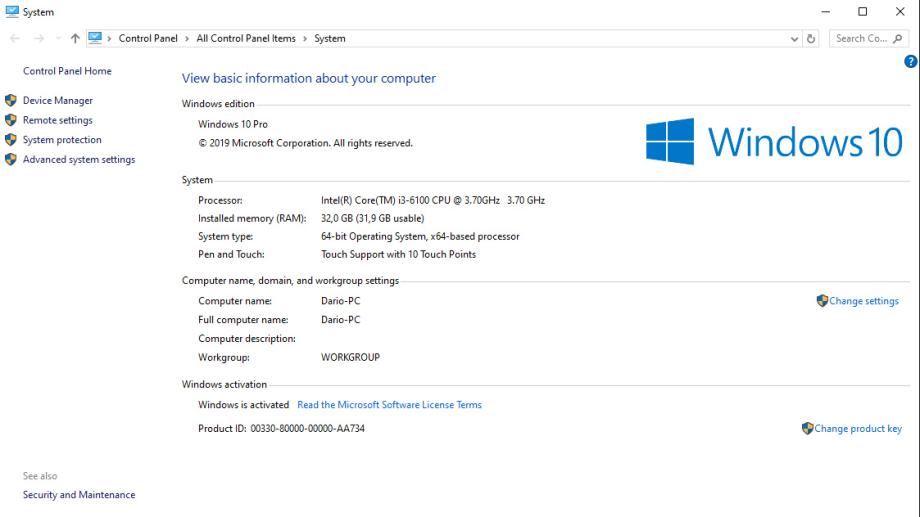Expand the chevron after Control Panel breadcrumb

coord(187,39)
